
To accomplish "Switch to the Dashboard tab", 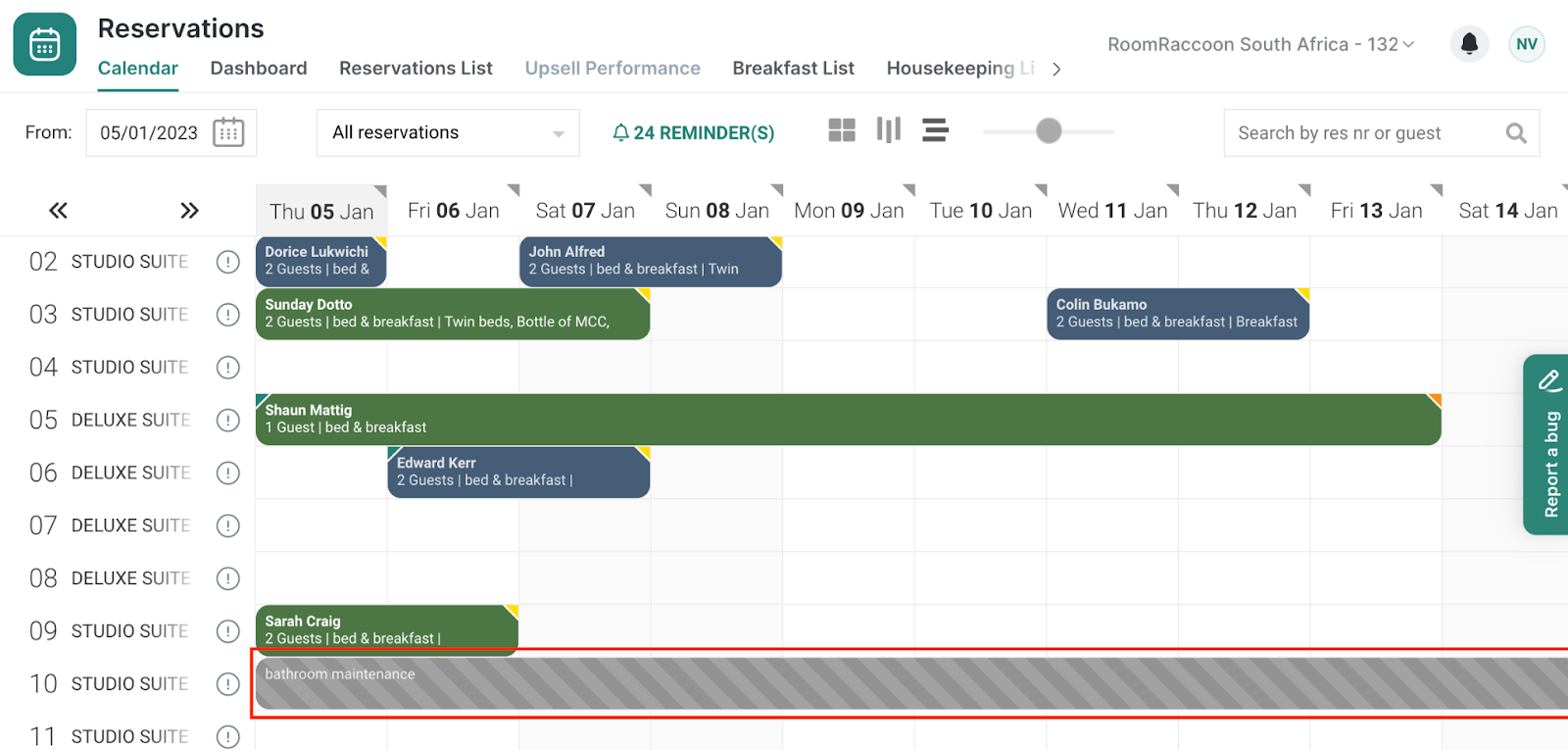I will [x=259, y=68].
